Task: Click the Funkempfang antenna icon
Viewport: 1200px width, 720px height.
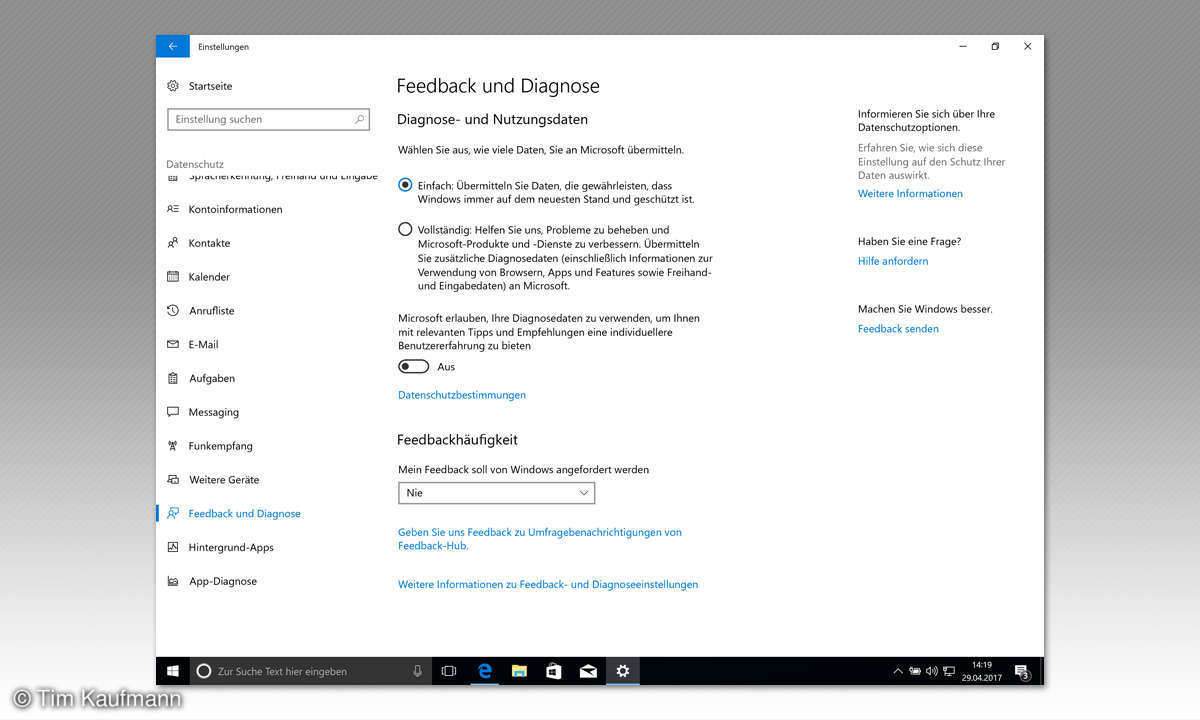Action: (x=173, y=446)
